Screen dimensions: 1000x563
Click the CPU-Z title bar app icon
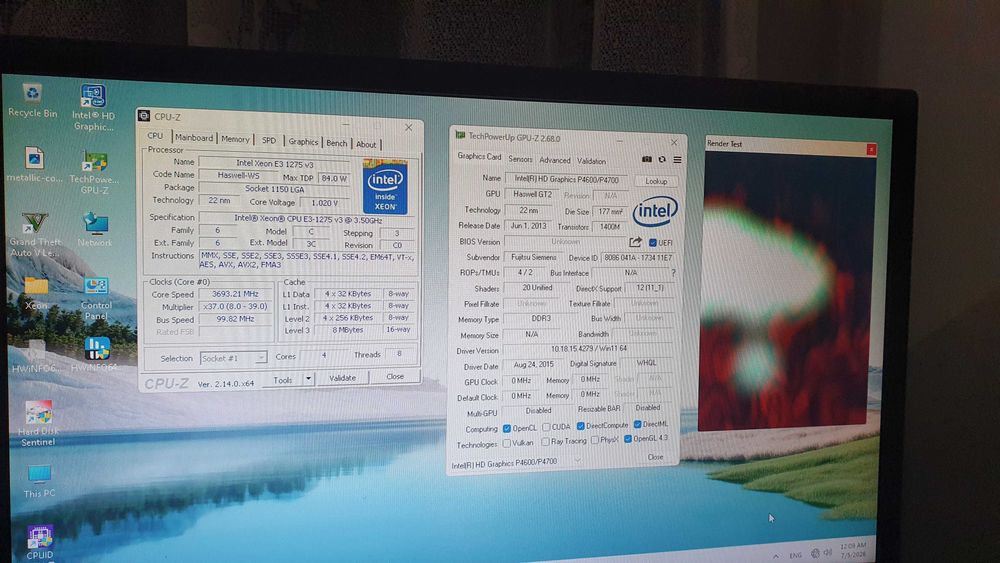(x=144, y=115)
